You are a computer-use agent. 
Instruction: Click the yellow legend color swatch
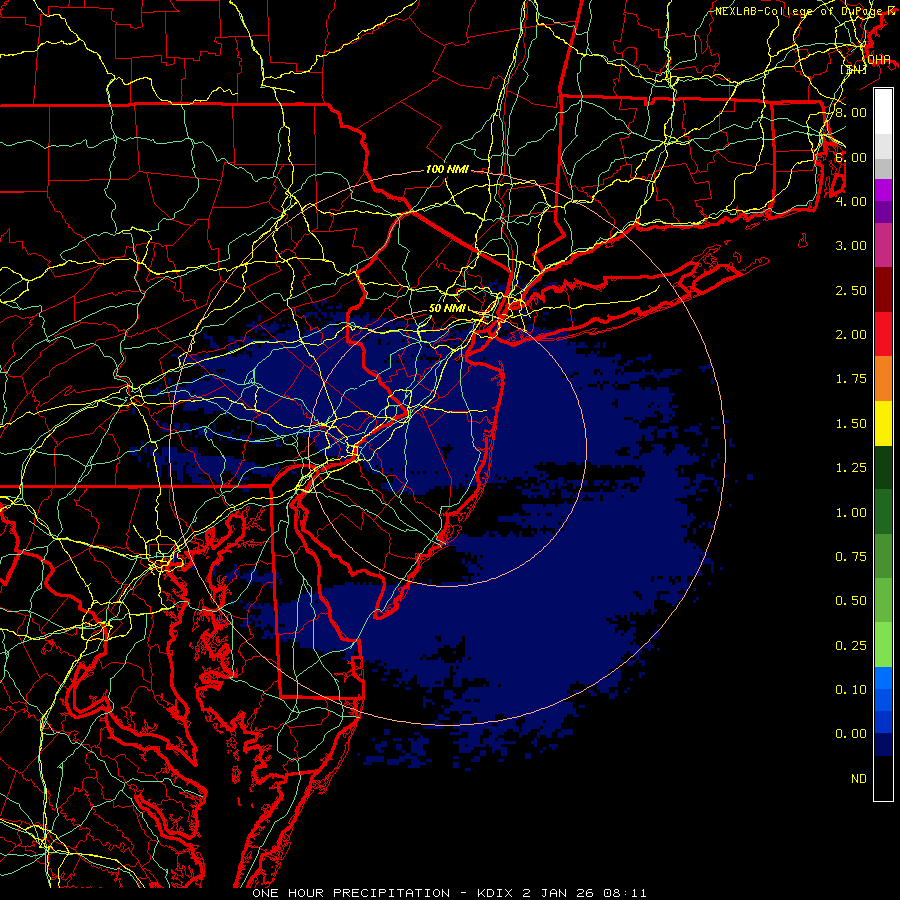click(x=883, y=424)
